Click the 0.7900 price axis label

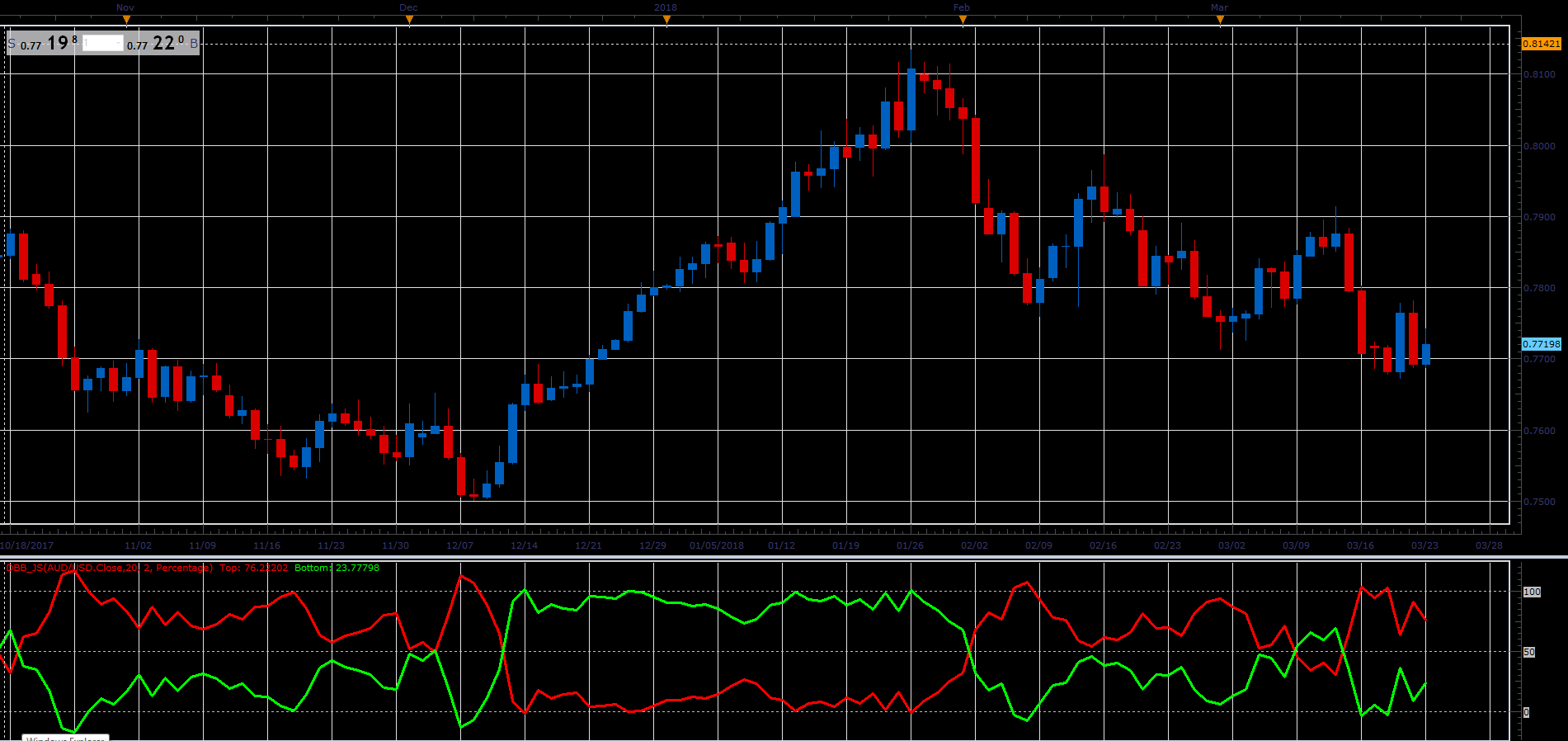click(1539, 217)
